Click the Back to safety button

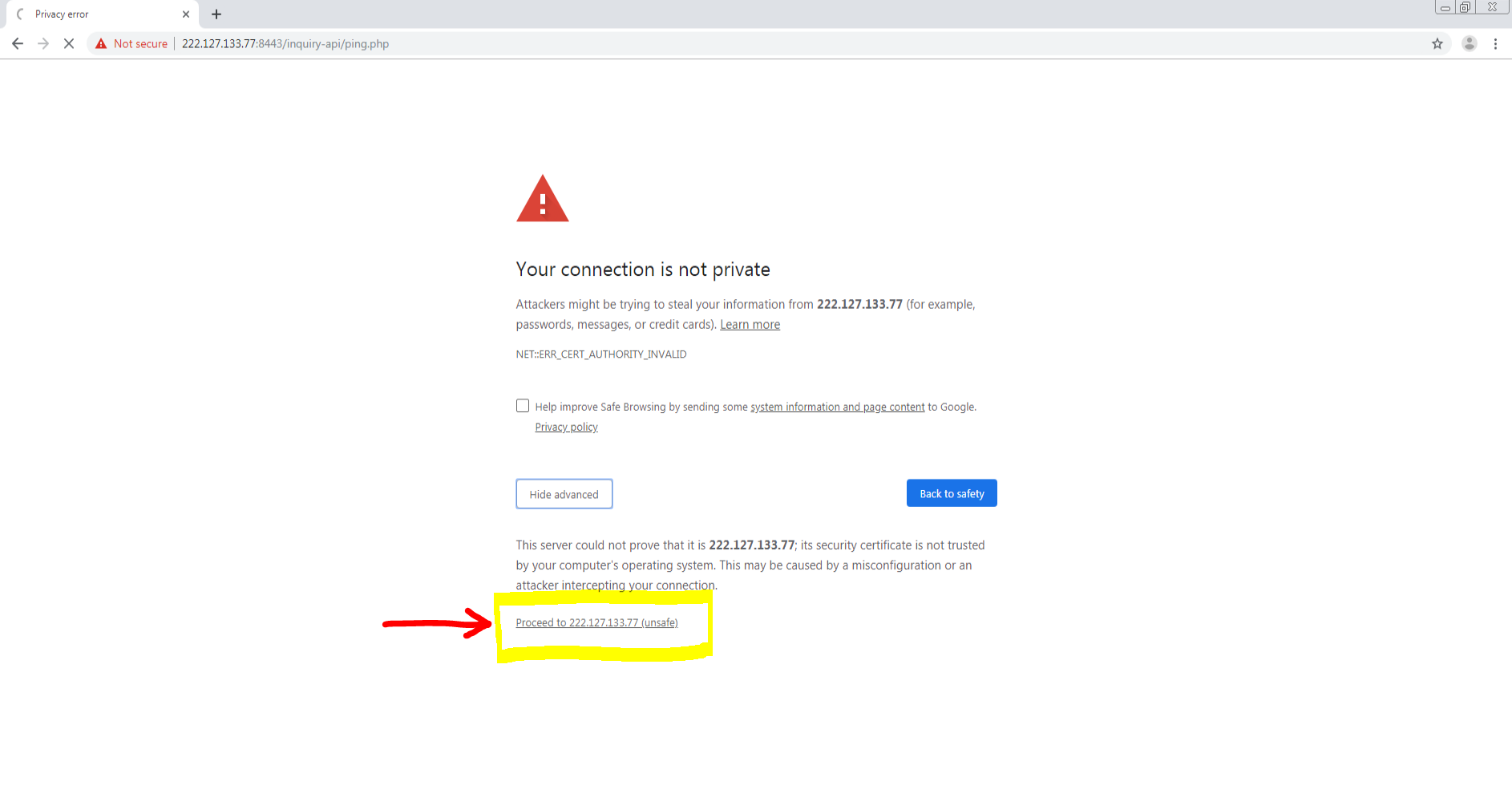952,493
